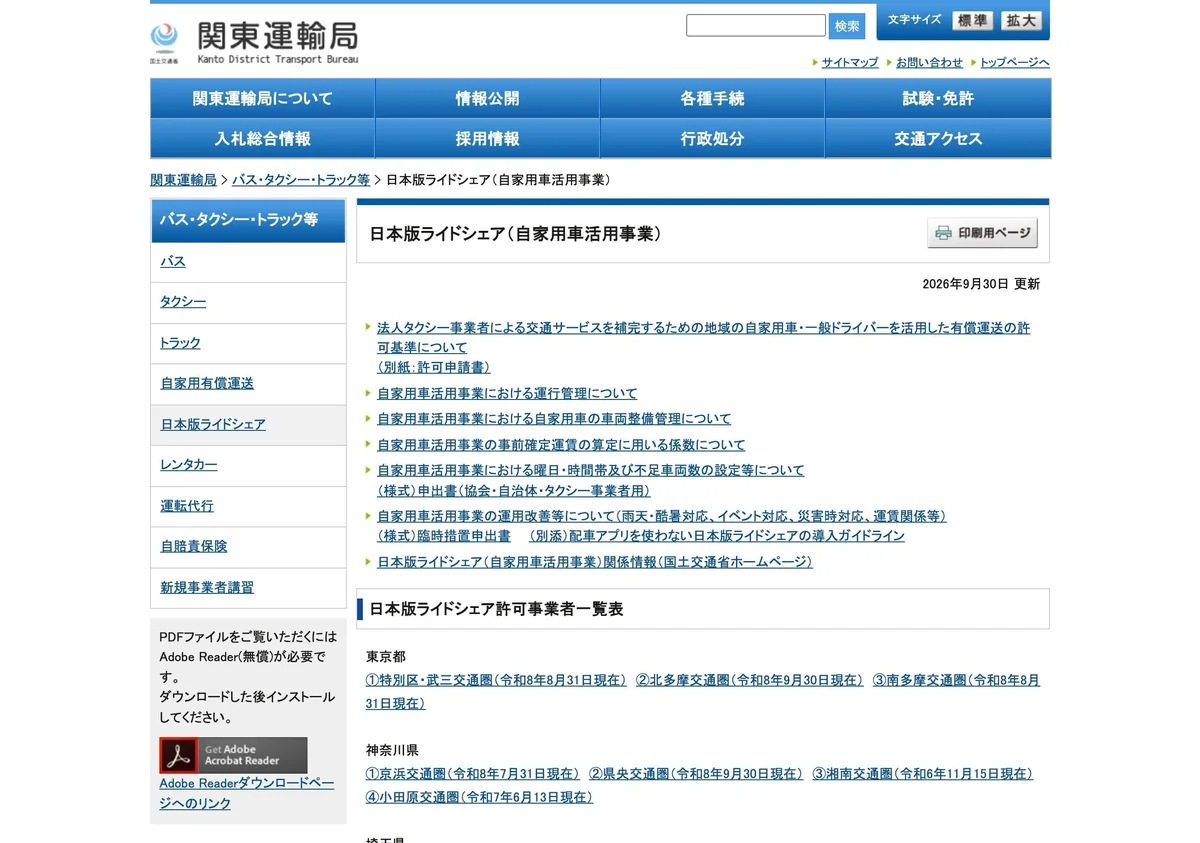1200x843 pixels.
Task: Click the バス・タクシー・トラック等 sidebar header
Action: (x=248, y=220)
